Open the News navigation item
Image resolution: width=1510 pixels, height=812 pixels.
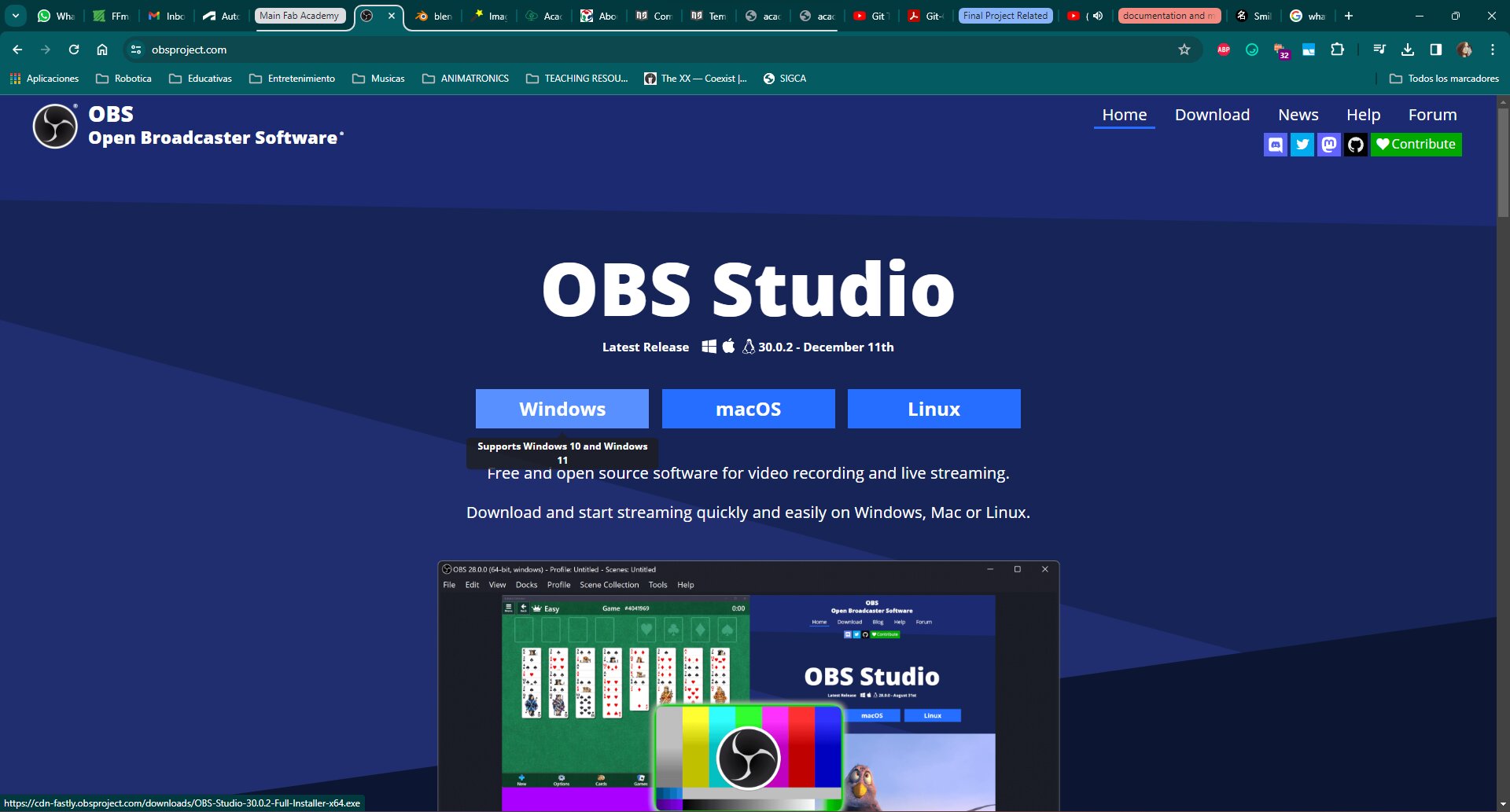click(x=1298, y=115)
